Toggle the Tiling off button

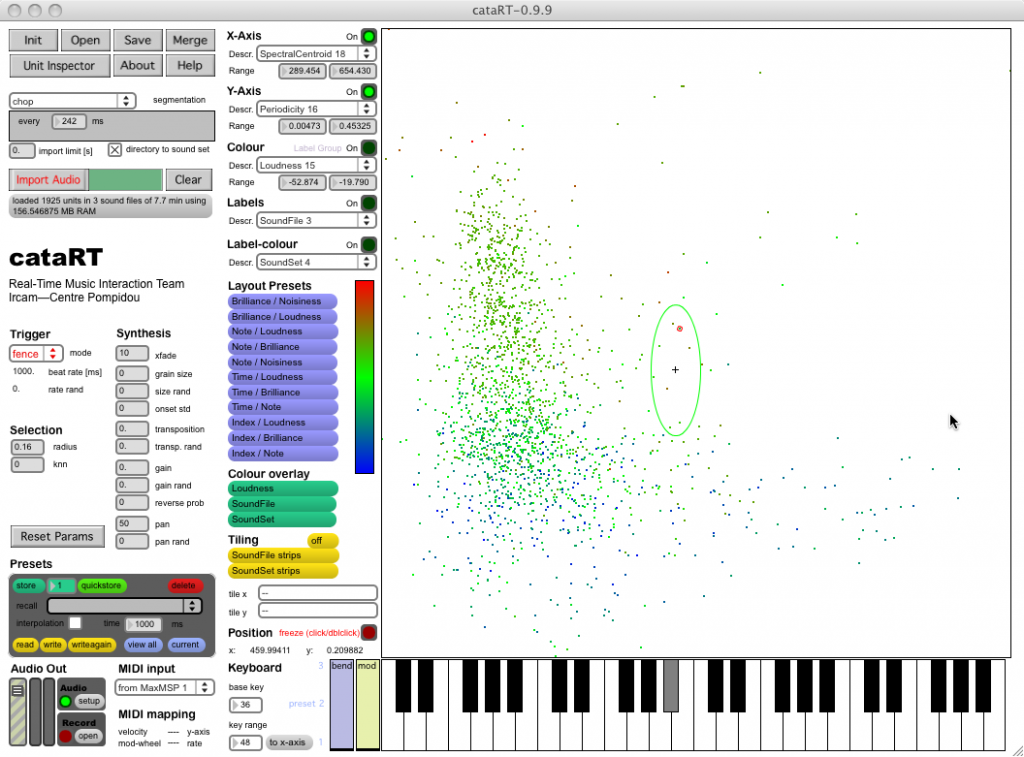(322, 540)
